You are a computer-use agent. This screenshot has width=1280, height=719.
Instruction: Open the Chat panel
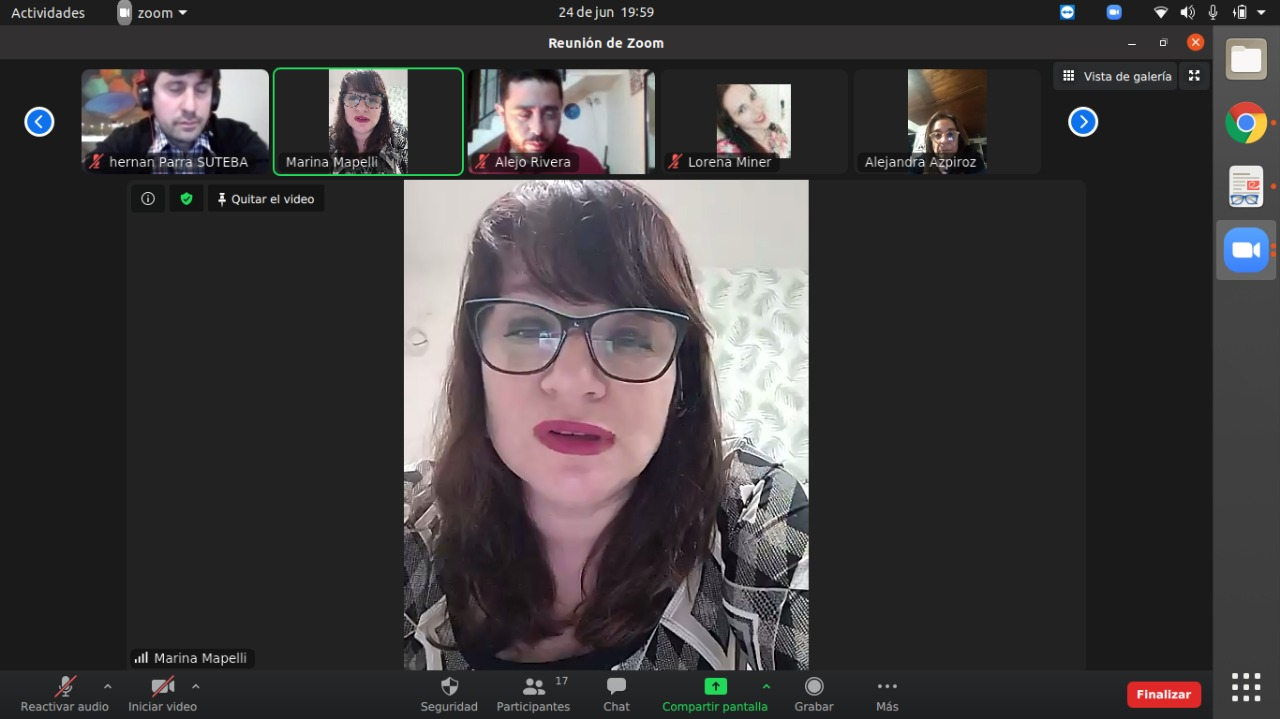pyautogui.click(x=616, y=687)
